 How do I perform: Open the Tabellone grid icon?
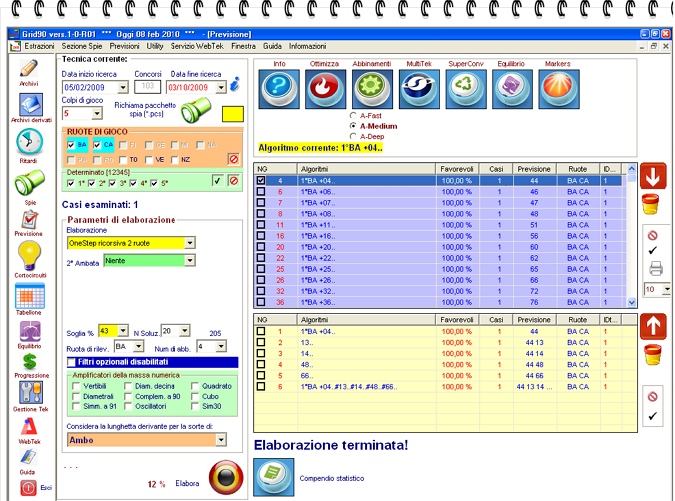[x=30, y=296]
